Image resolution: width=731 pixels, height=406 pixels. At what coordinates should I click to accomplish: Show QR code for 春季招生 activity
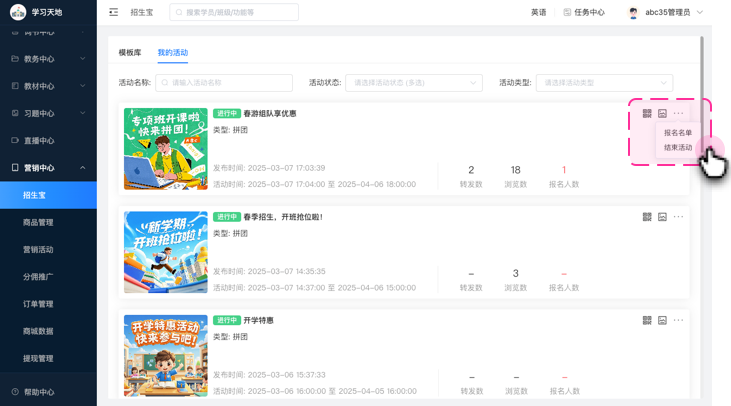[647, 217]
